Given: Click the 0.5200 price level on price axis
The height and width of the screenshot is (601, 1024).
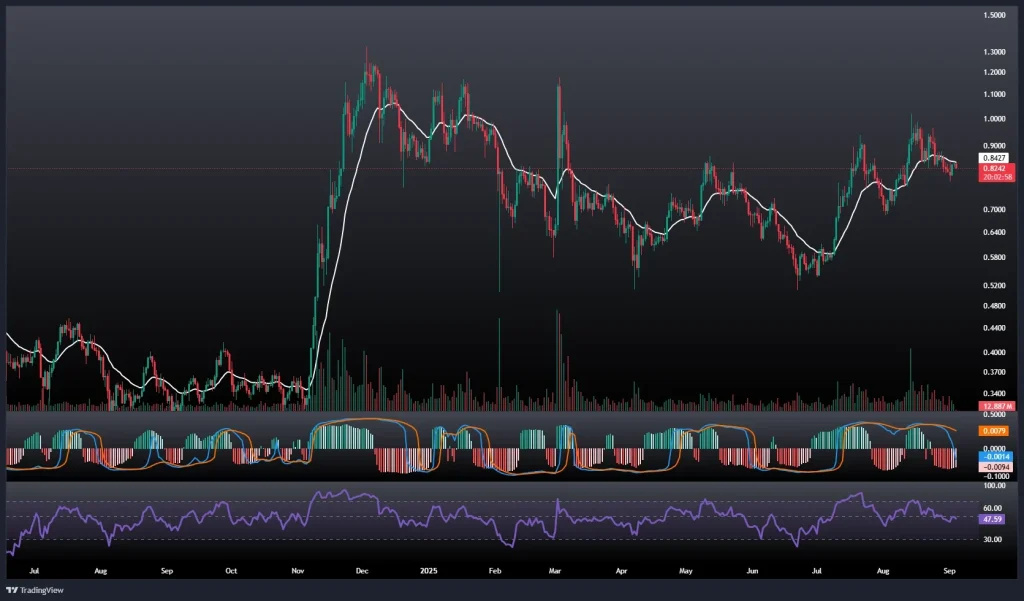Looking at the screenshot, I should (x=994, y=285).
